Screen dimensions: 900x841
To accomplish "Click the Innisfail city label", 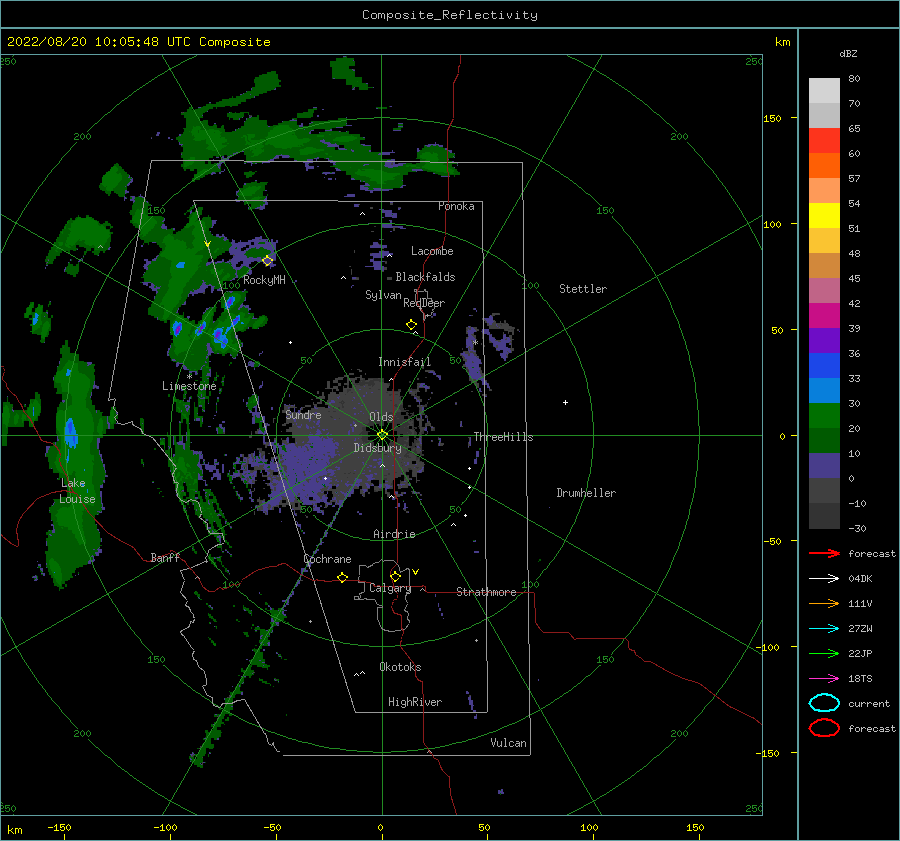I will pos(404,362).
